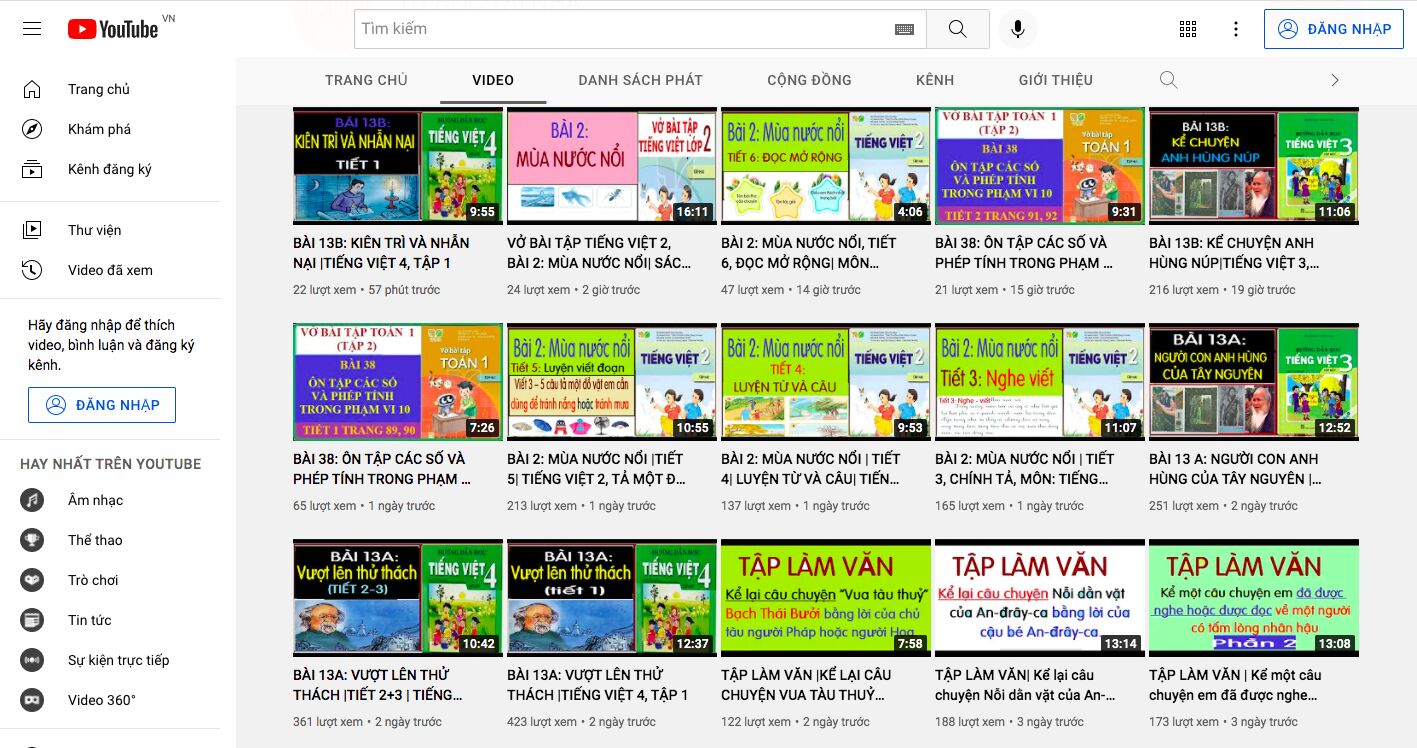Click the magnifier search button
Viewport: 1417px width, 748px height.
coord(957,29)
